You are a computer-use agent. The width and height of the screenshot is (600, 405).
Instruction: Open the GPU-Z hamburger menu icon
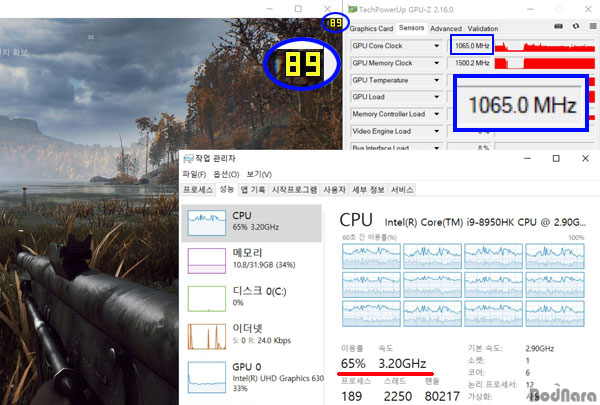coord(593,26)
